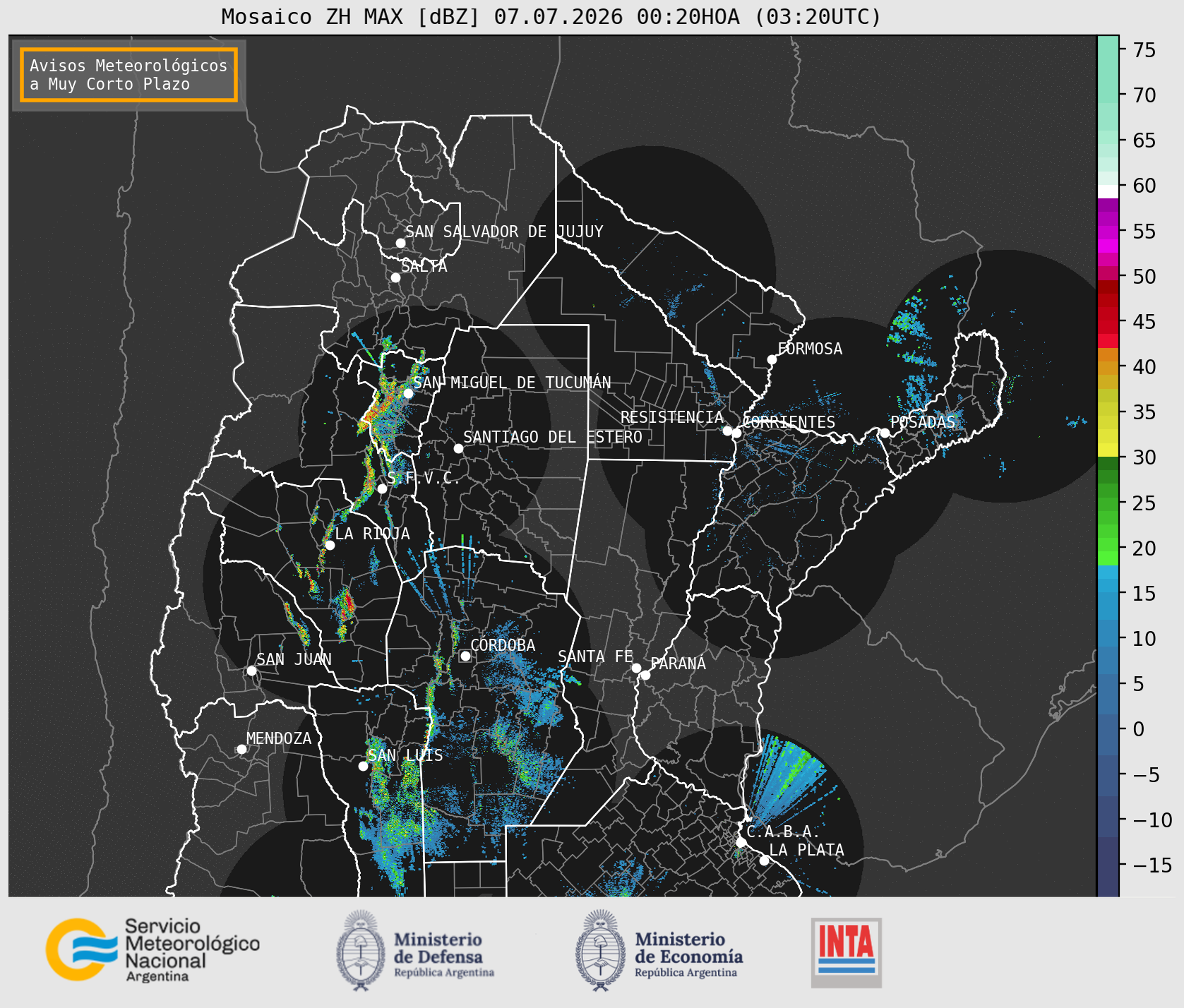Click the Ministerio de Economía crest
The width and height of the screenshot is (1184, 1008).
click(x=602, y=950)
